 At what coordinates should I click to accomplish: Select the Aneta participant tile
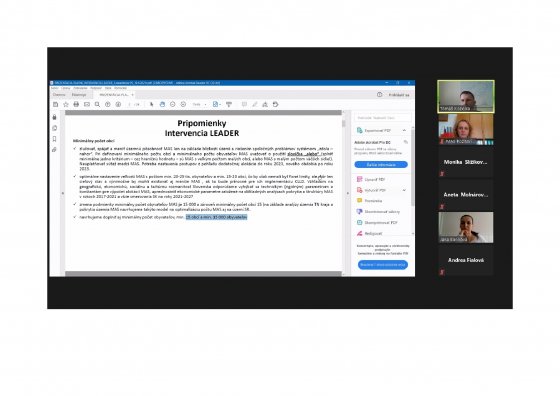tap(466, 195)
